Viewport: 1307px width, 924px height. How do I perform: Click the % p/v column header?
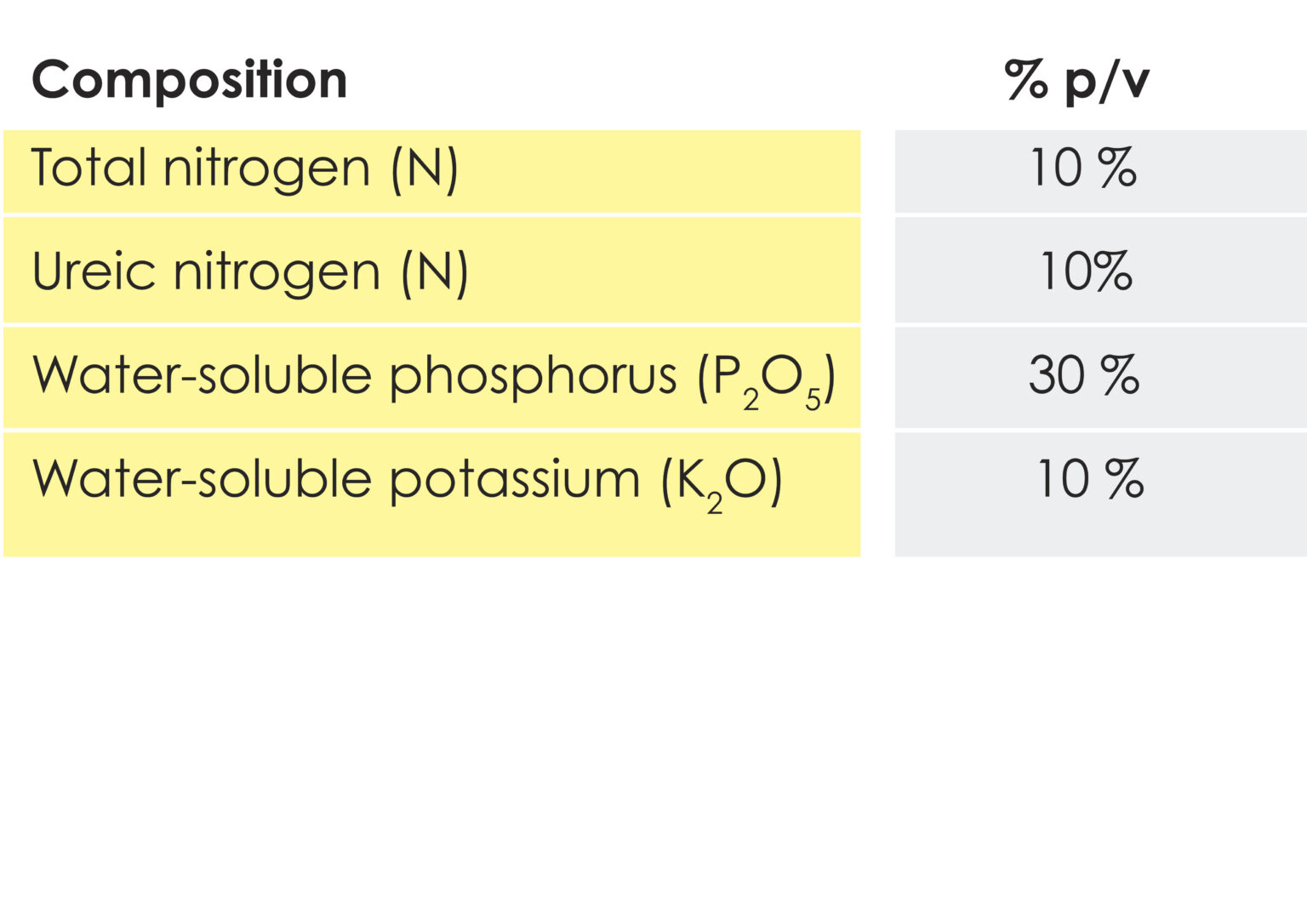[1077, 81]
